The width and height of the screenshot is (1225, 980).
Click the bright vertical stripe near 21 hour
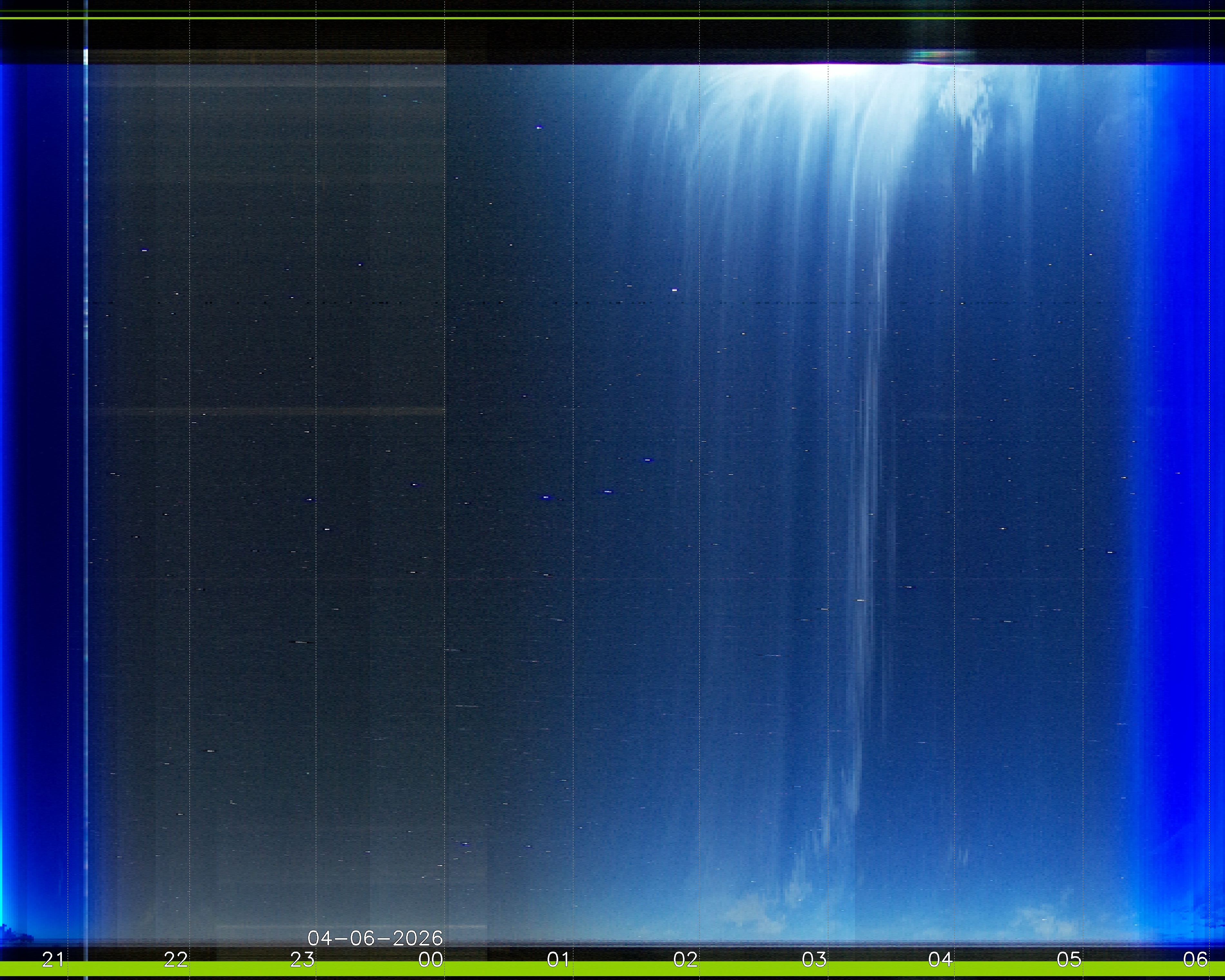[x=86, y=341]
